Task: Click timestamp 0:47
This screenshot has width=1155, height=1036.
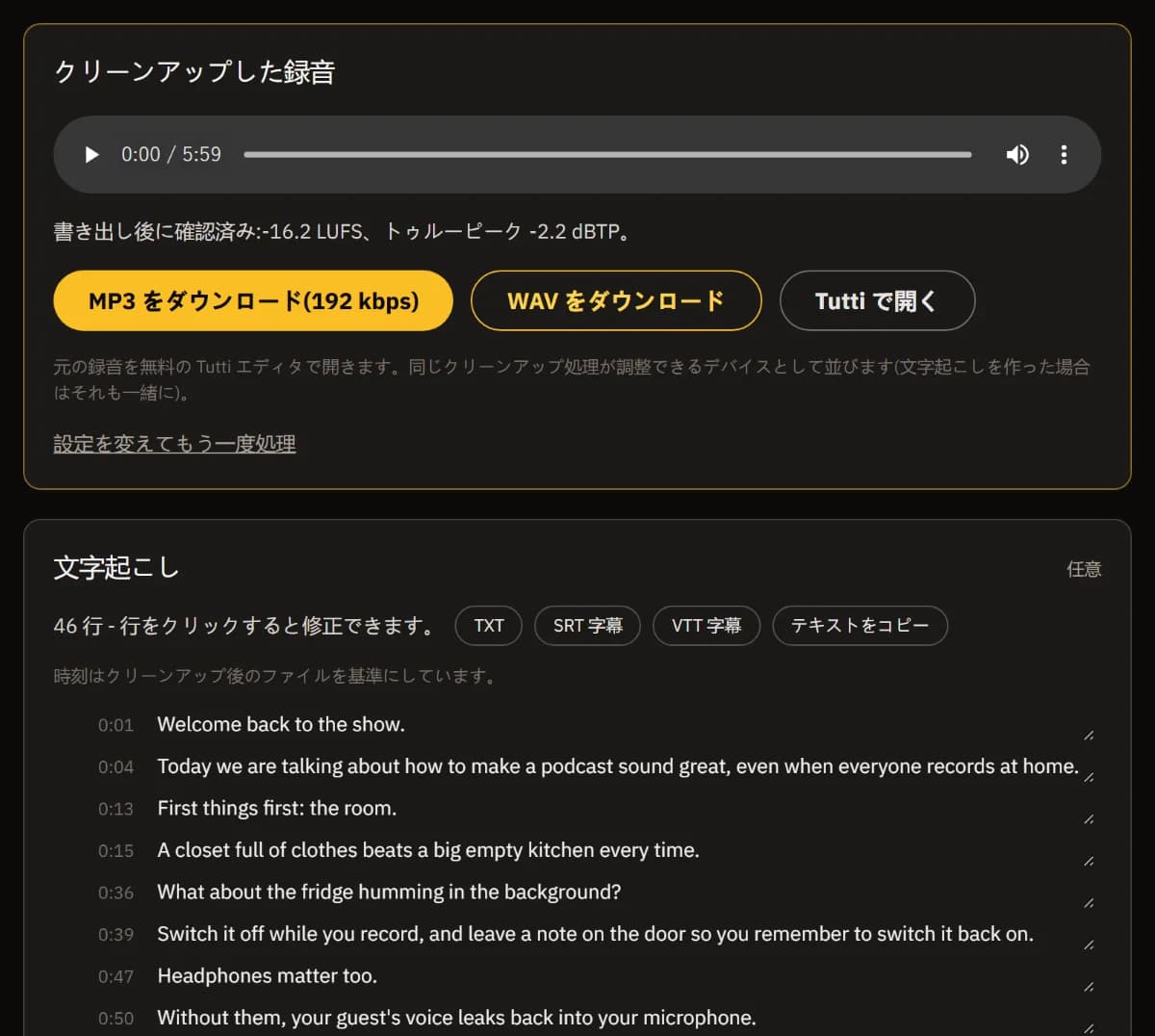Action: pyautogui.click(x=115, y=977)
